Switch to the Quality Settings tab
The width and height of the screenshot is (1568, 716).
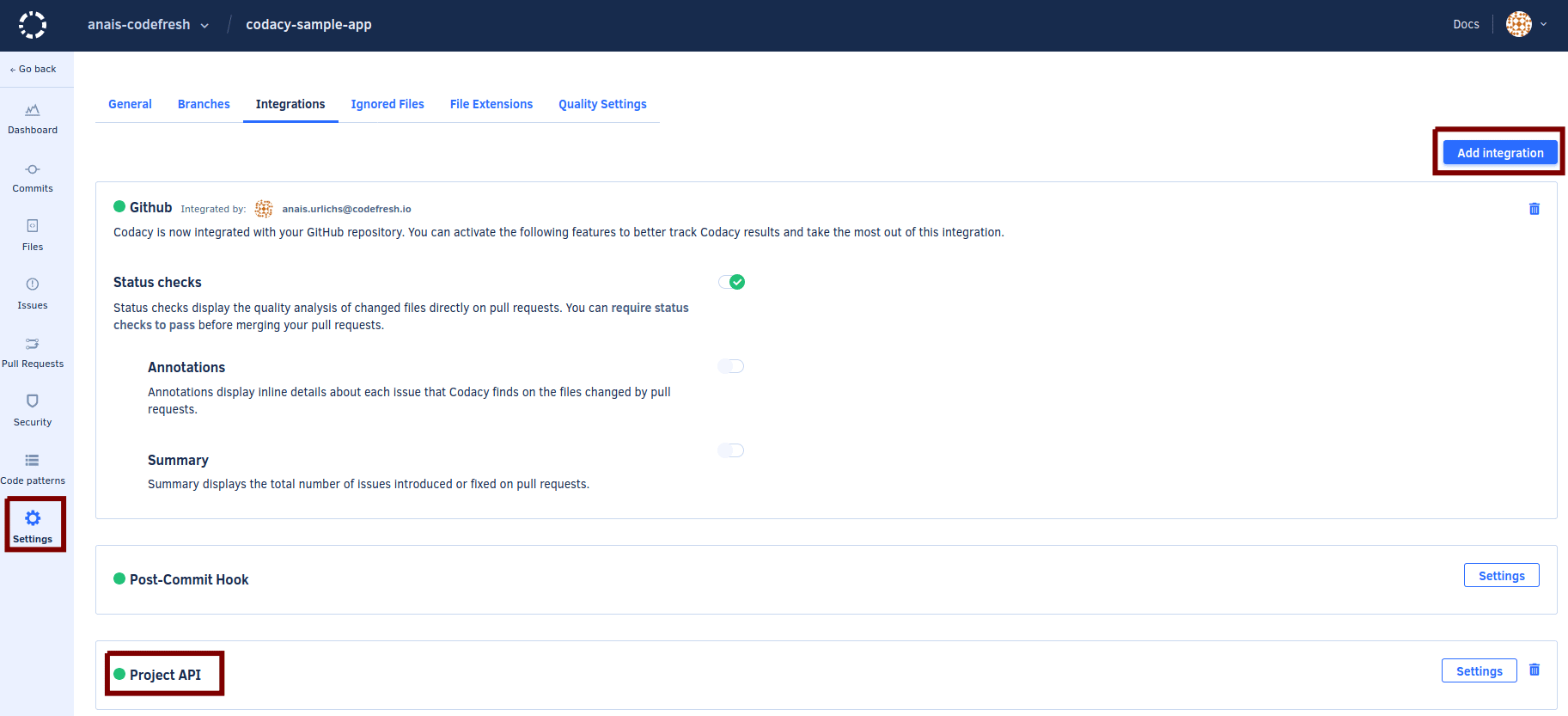602,104
